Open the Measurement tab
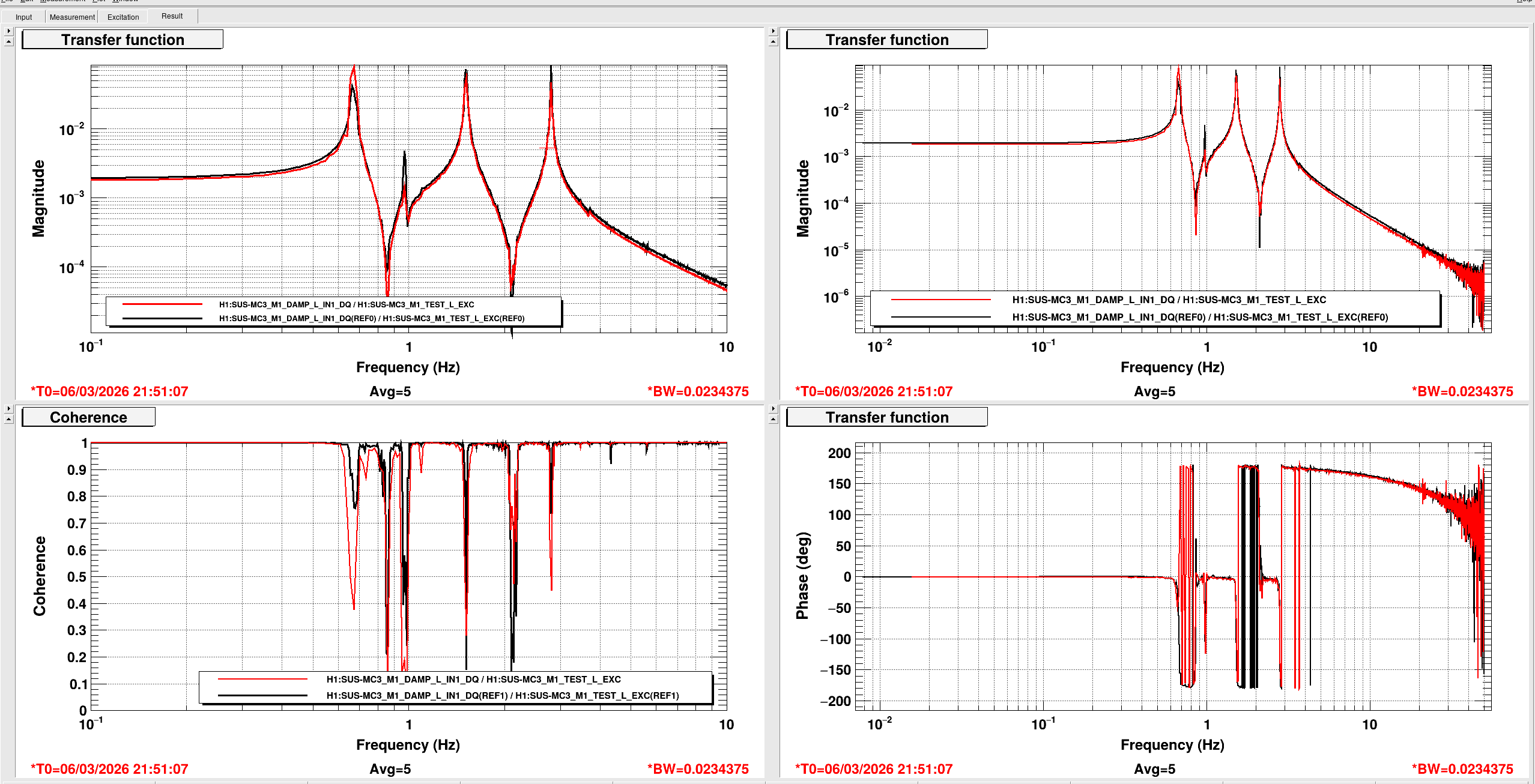Image resolution: width=1535 pixels, height=784 pixels. [x=72, y=17]
